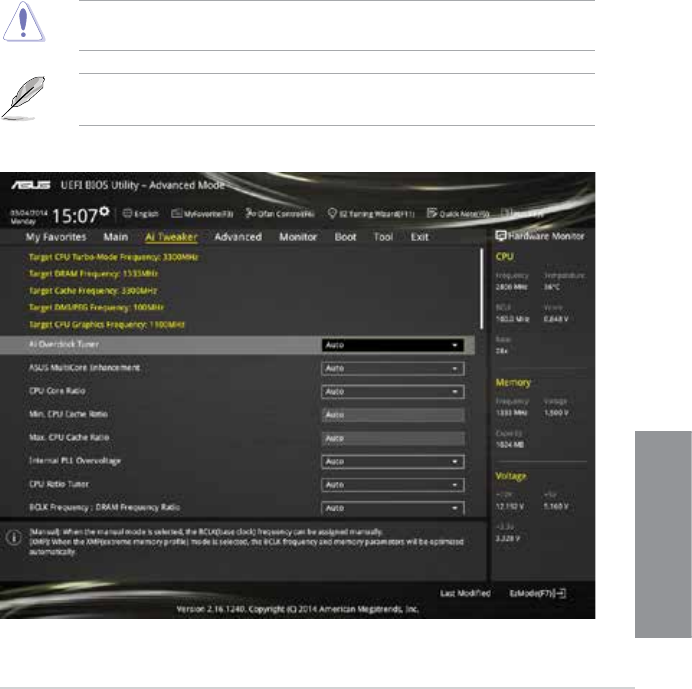Open CPU Core Ratio dropdown
Viewport: 692px width, 689px height.
point(393,392)
